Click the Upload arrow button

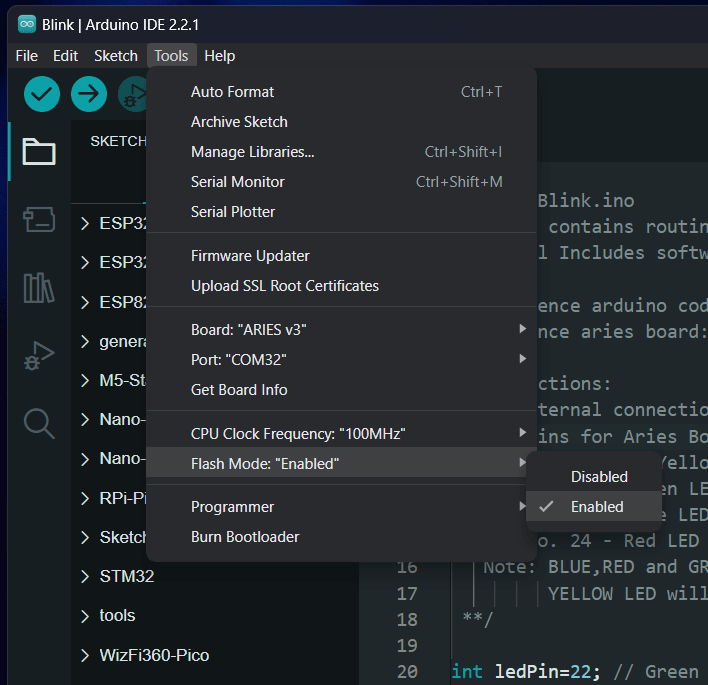[89, 94]
